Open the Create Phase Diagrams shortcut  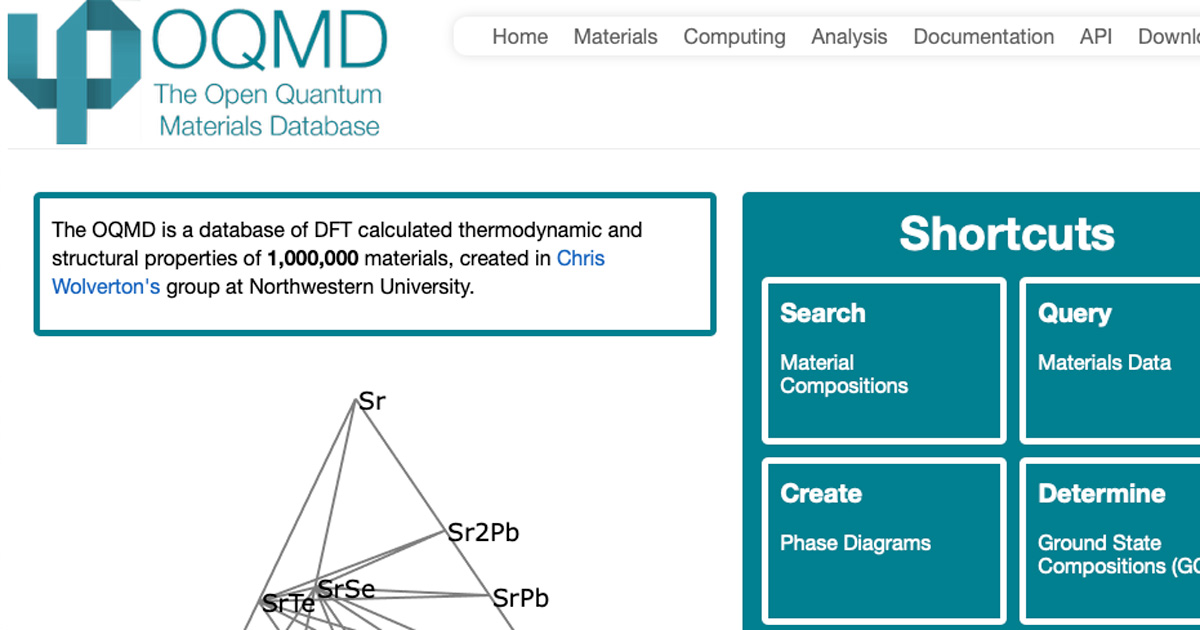[883, 540]
